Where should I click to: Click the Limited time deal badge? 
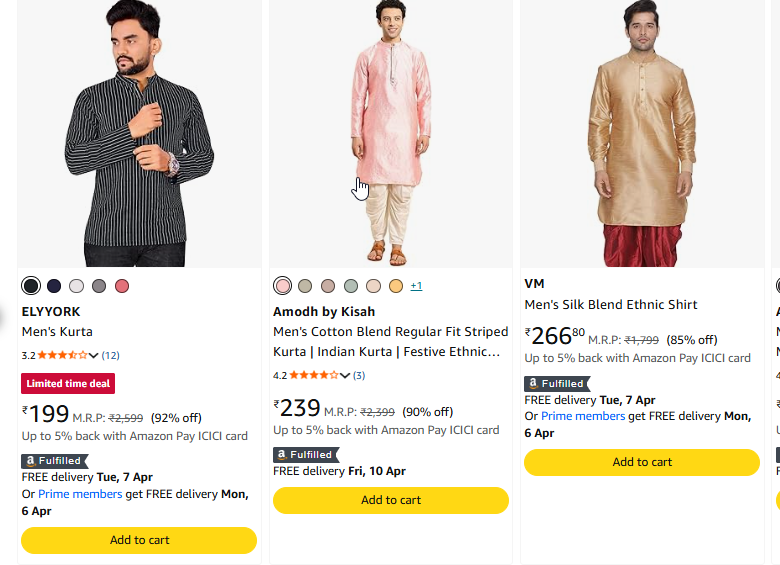click(x=68, y=383)
